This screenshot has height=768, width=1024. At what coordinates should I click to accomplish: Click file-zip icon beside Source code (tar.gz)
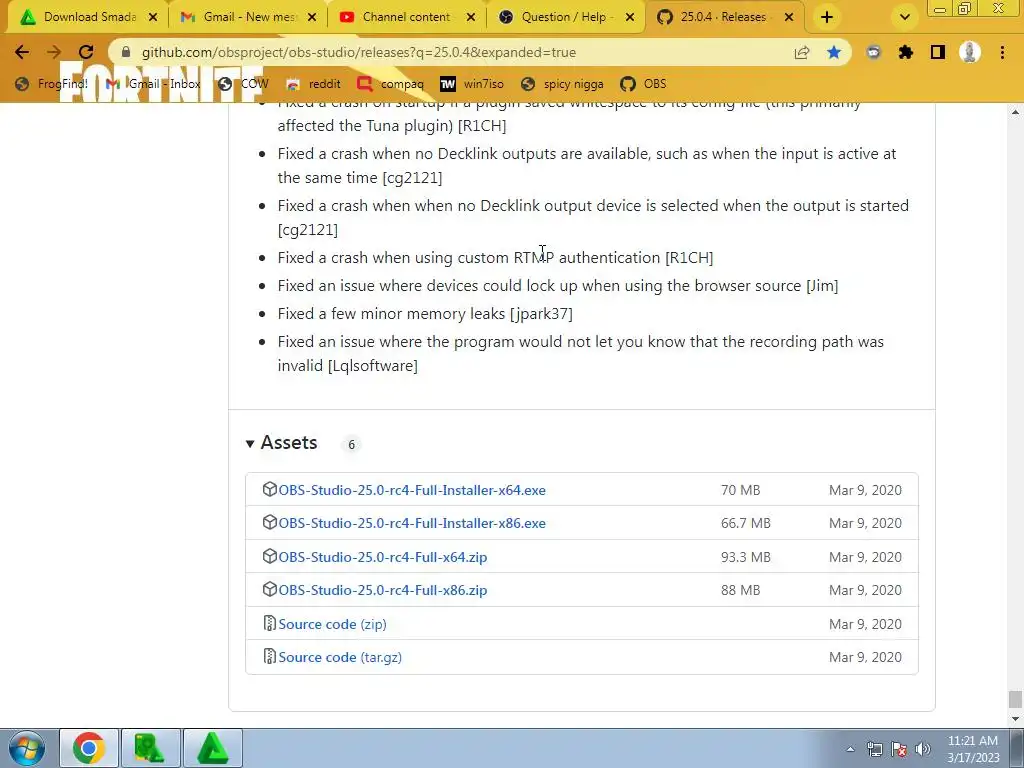click(x=269, y=656)
